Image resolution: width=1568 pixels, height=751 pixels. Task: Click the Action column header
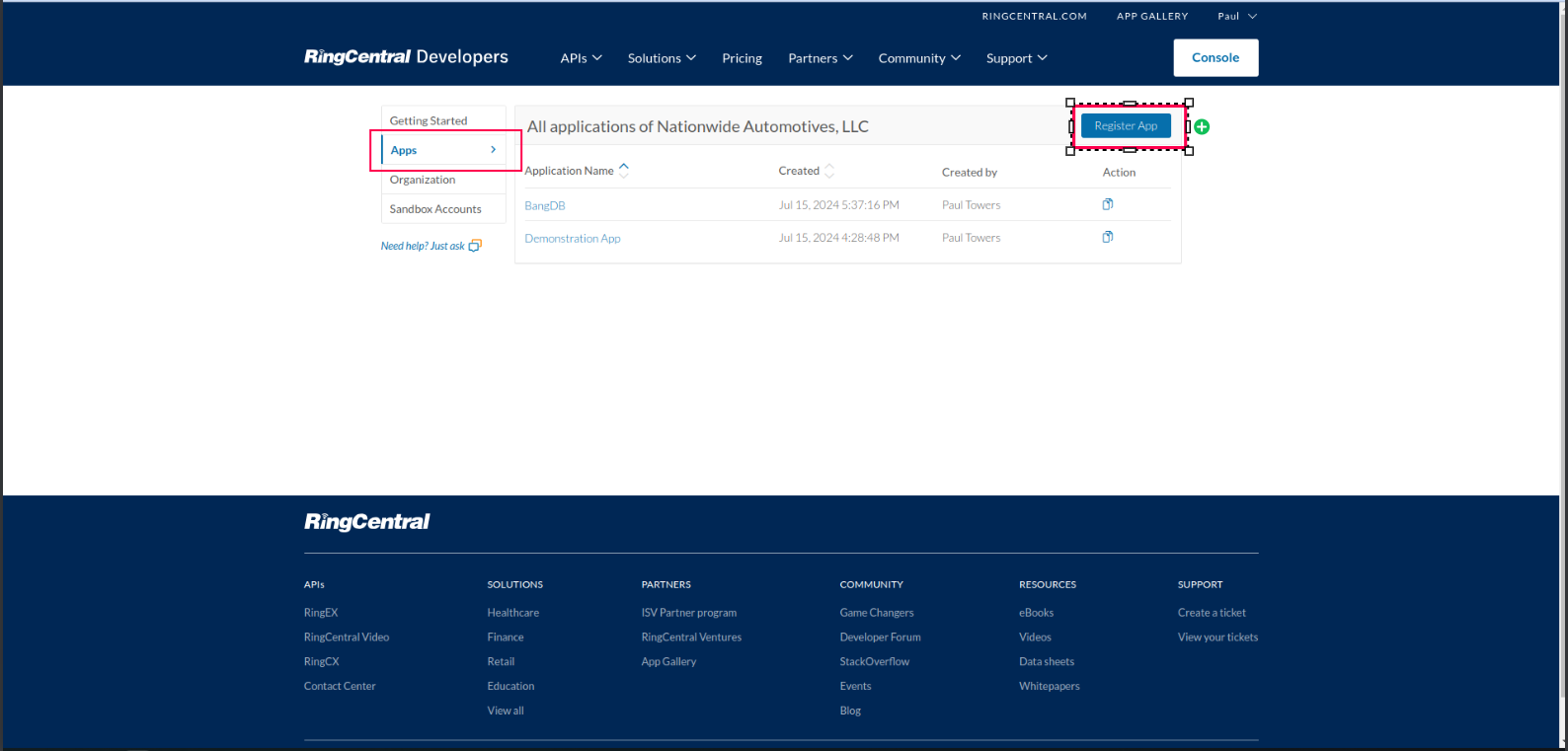[x=1119, y=172]
